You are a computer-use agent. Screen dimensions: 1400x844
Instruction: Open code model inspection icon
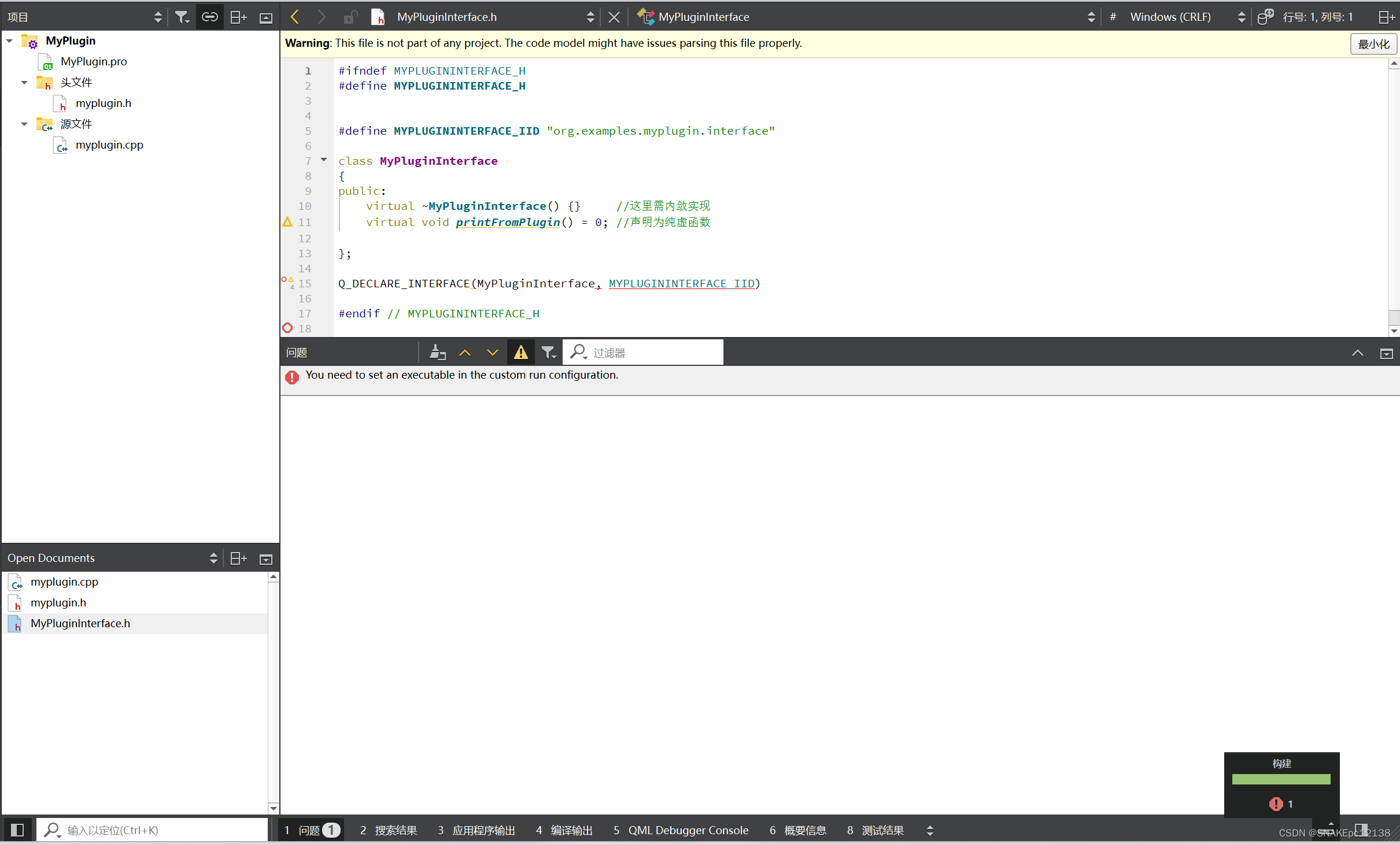[x=1265, y=17]
